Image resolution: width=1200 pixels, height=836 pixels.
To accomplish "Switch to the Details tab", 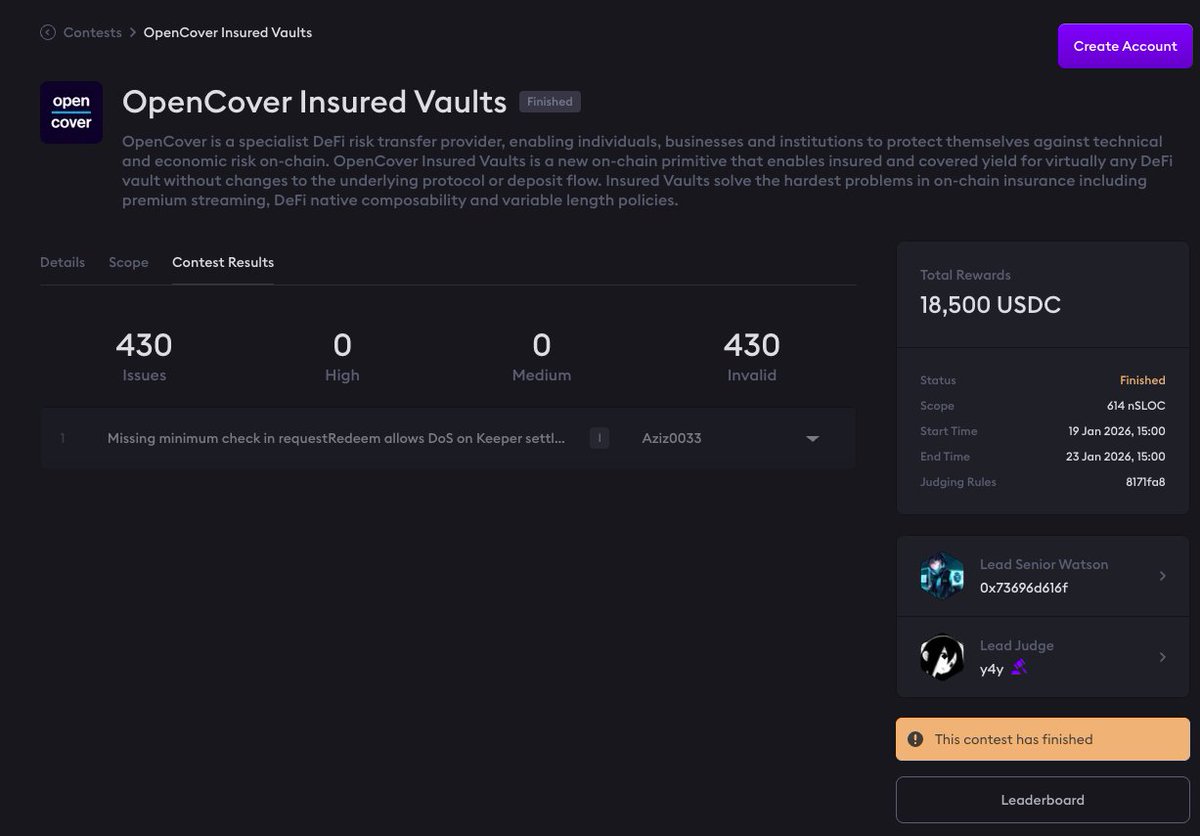I will [62, 262].
